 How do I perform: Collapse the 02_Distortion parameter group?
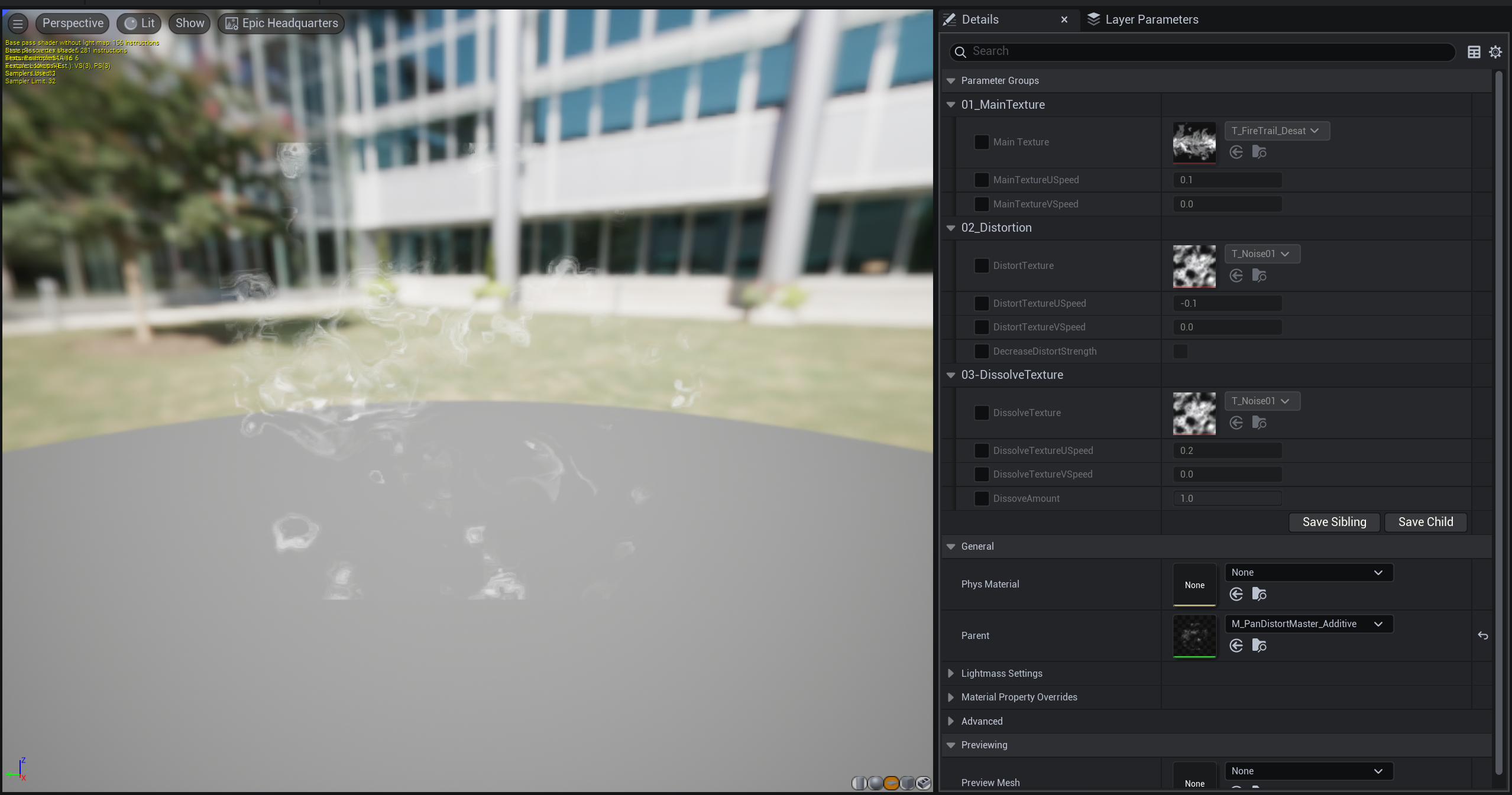(950, 228)
